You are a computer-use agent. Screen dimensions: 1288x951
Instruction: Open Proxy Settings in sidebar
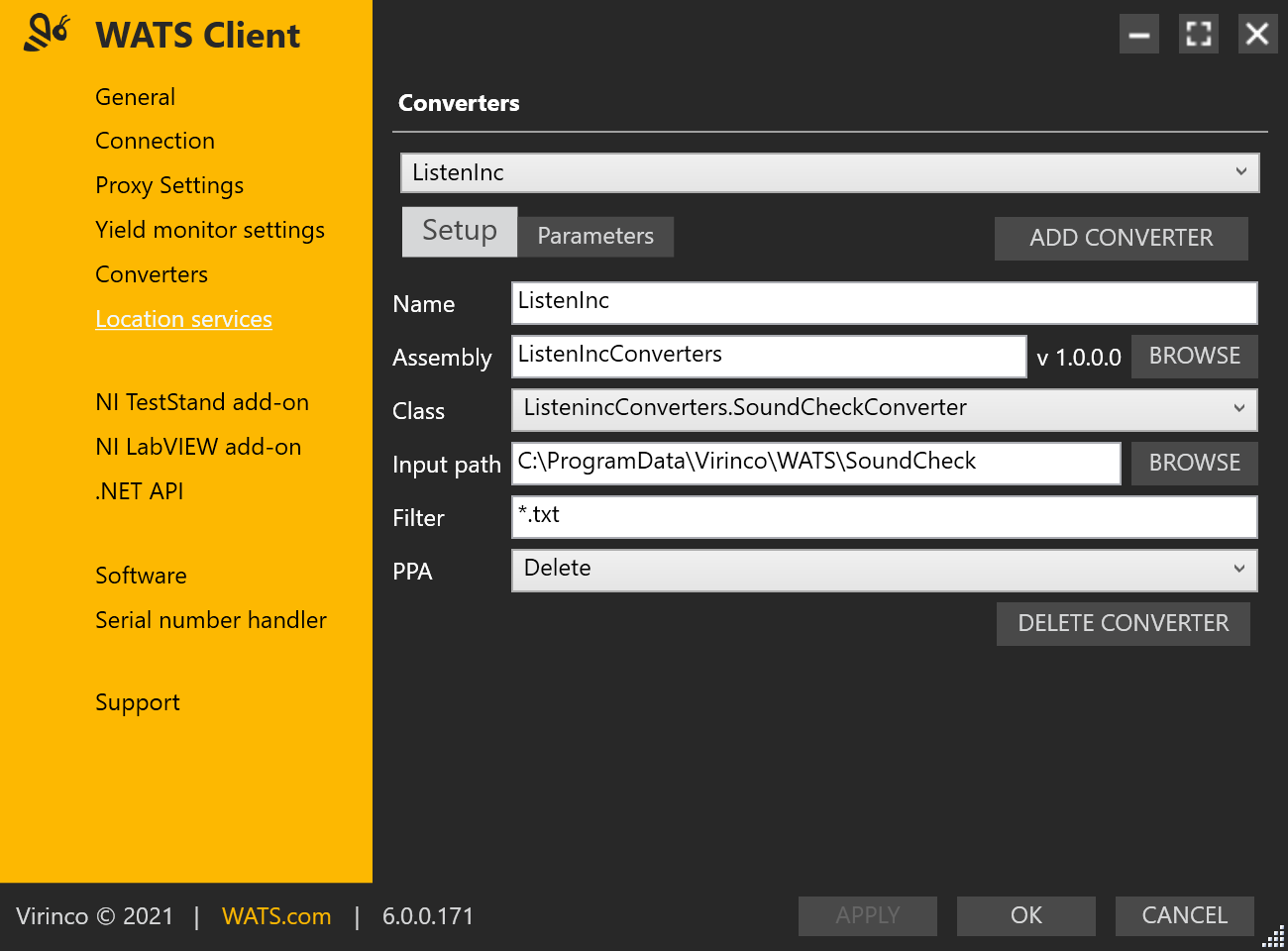(x=169, y=185)
